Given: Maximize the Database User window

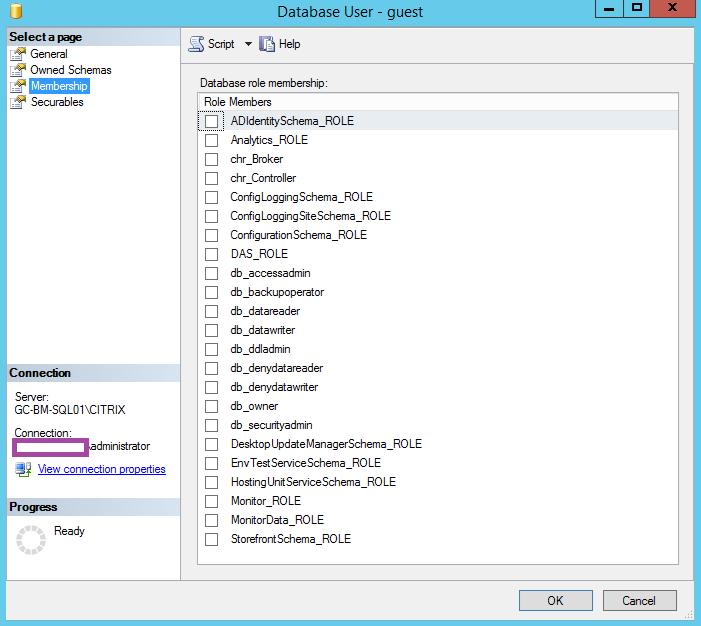Looking at the screenshot, I should point(637,8).
